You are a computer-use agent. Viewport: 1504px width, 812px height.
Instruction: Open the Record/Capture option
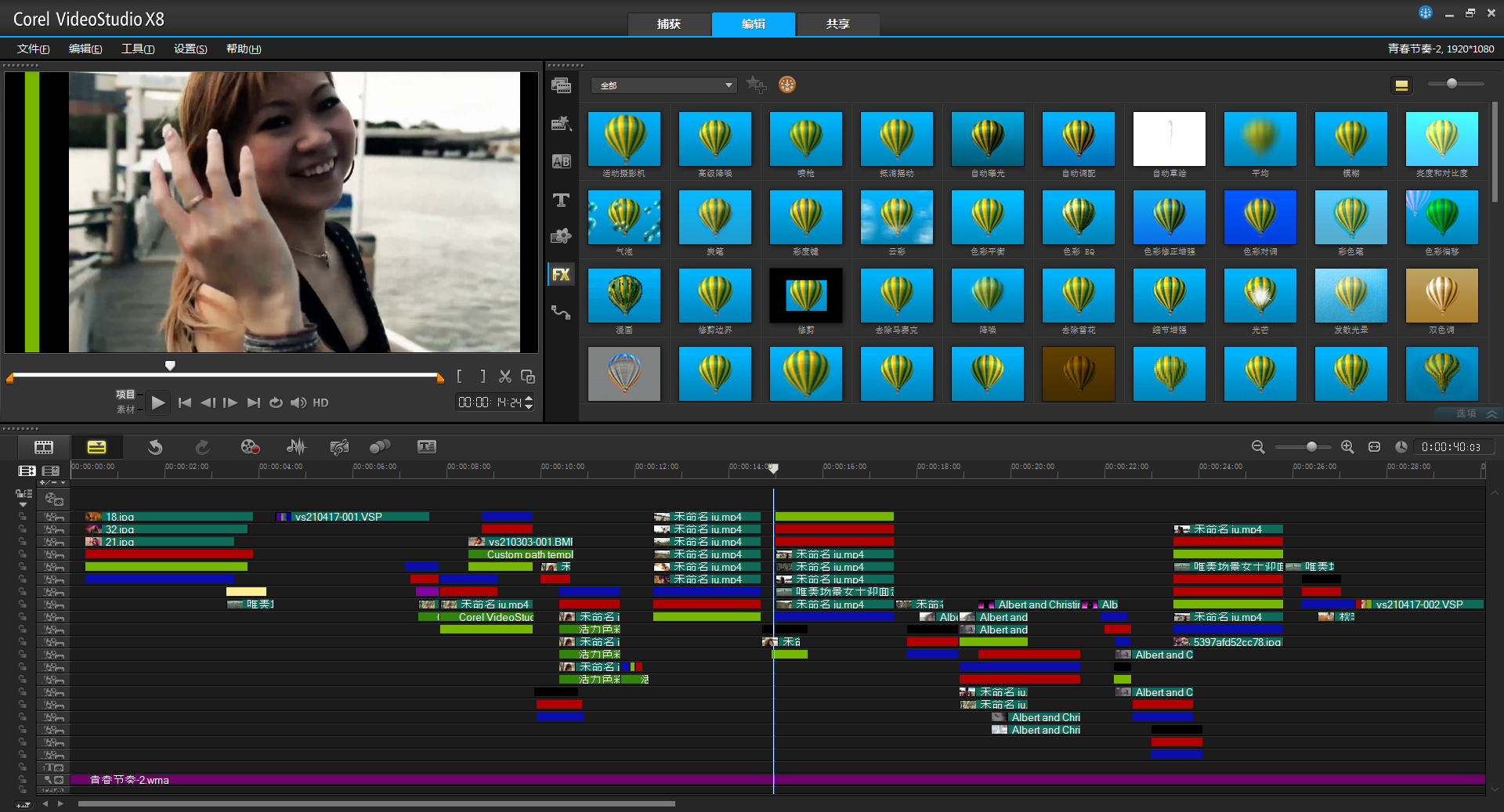point(250,447)
